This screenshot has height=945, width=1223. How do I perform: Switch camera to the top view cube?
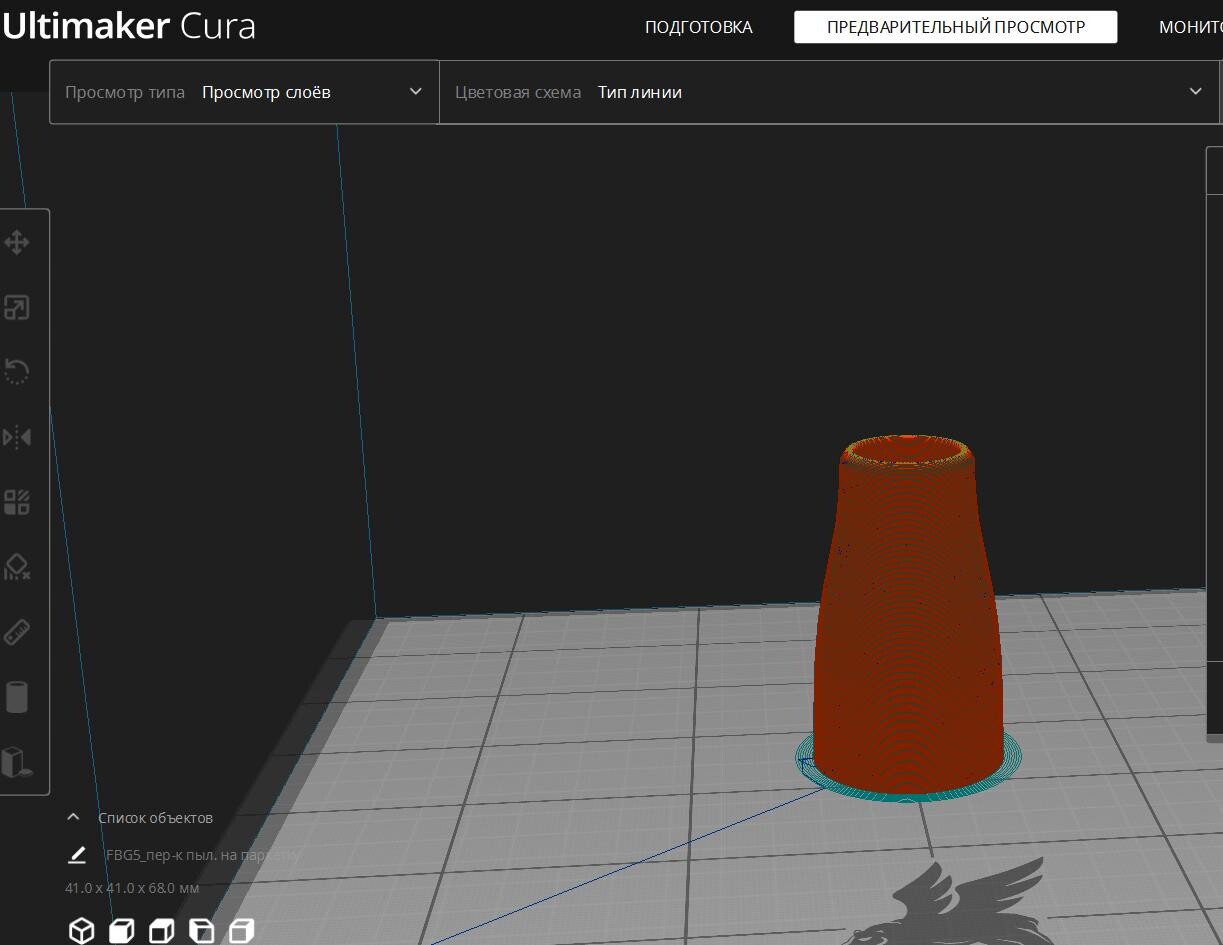pos(161,931)
